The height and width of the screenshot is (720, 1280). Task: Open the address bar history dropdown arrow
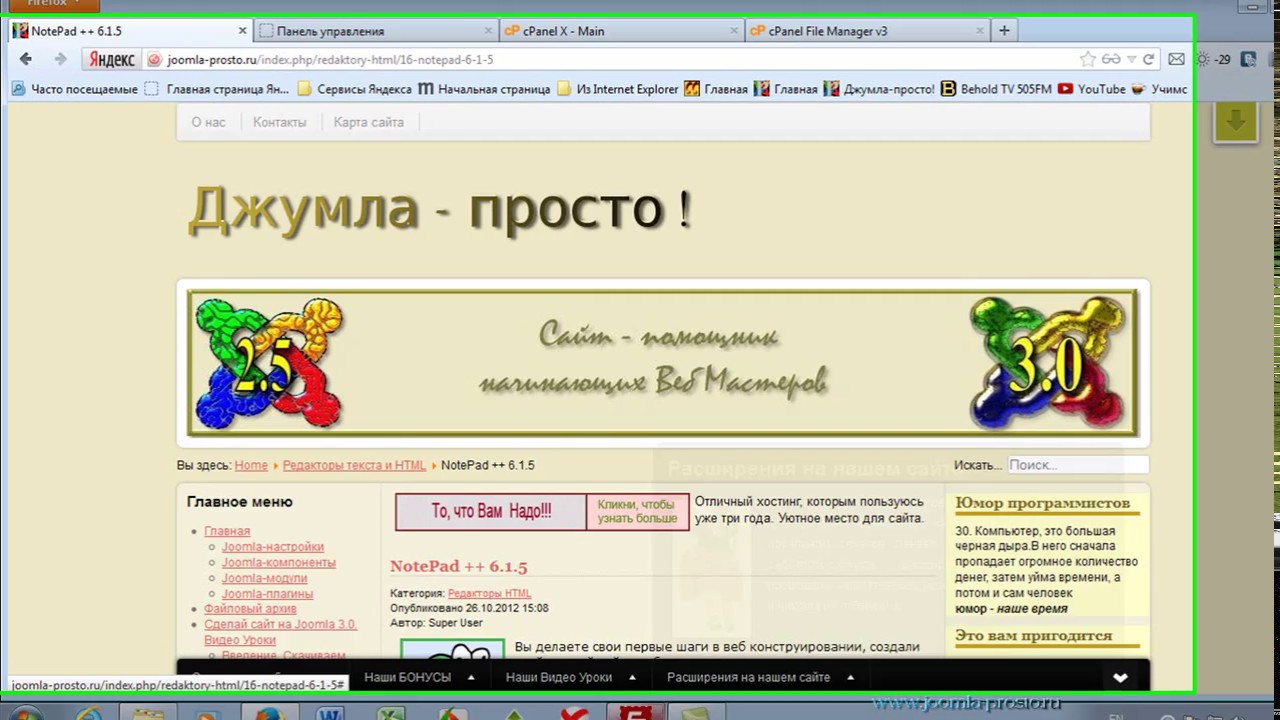(1131, 59)
